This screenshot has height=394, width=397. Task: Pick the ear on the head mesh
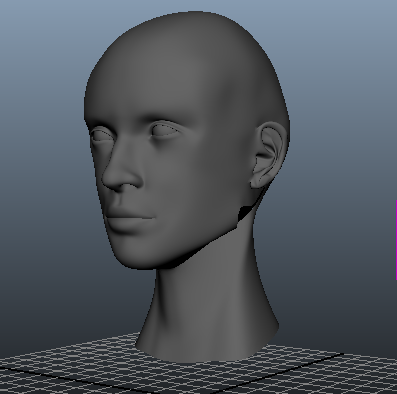click(x=269, y=155)
